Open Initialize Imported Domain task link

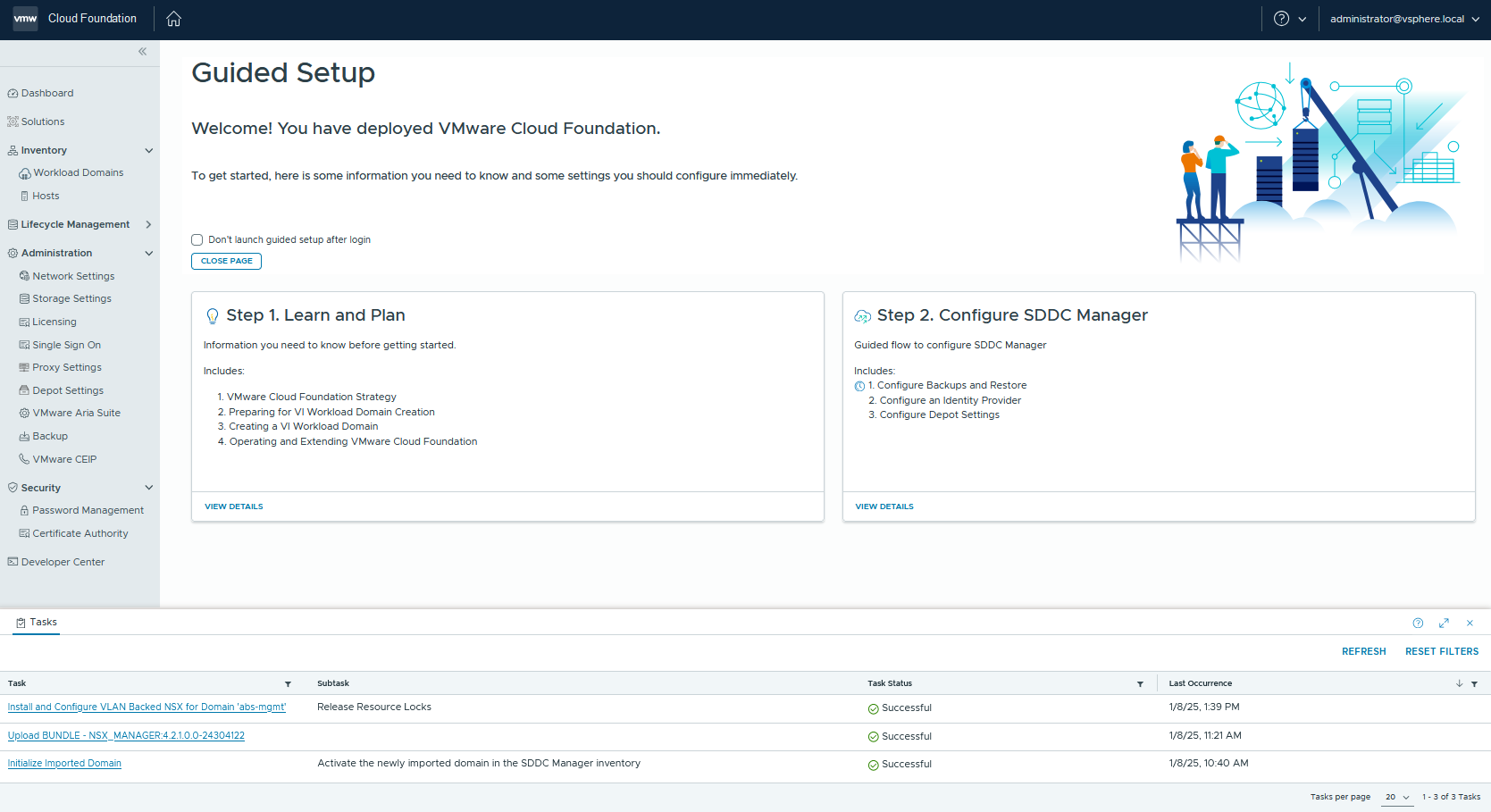(x=64, y=764)
